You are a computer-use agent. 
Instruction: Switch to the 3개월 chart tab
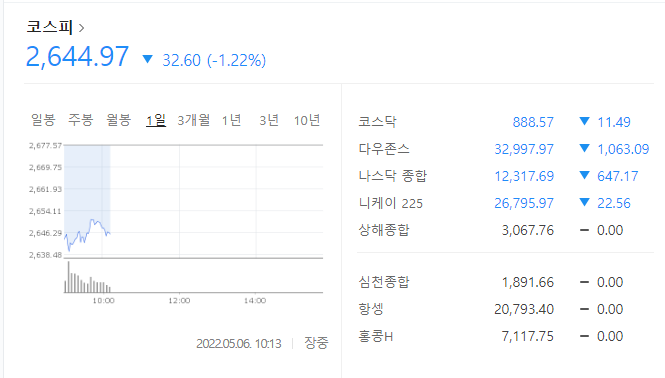point(193,120)
